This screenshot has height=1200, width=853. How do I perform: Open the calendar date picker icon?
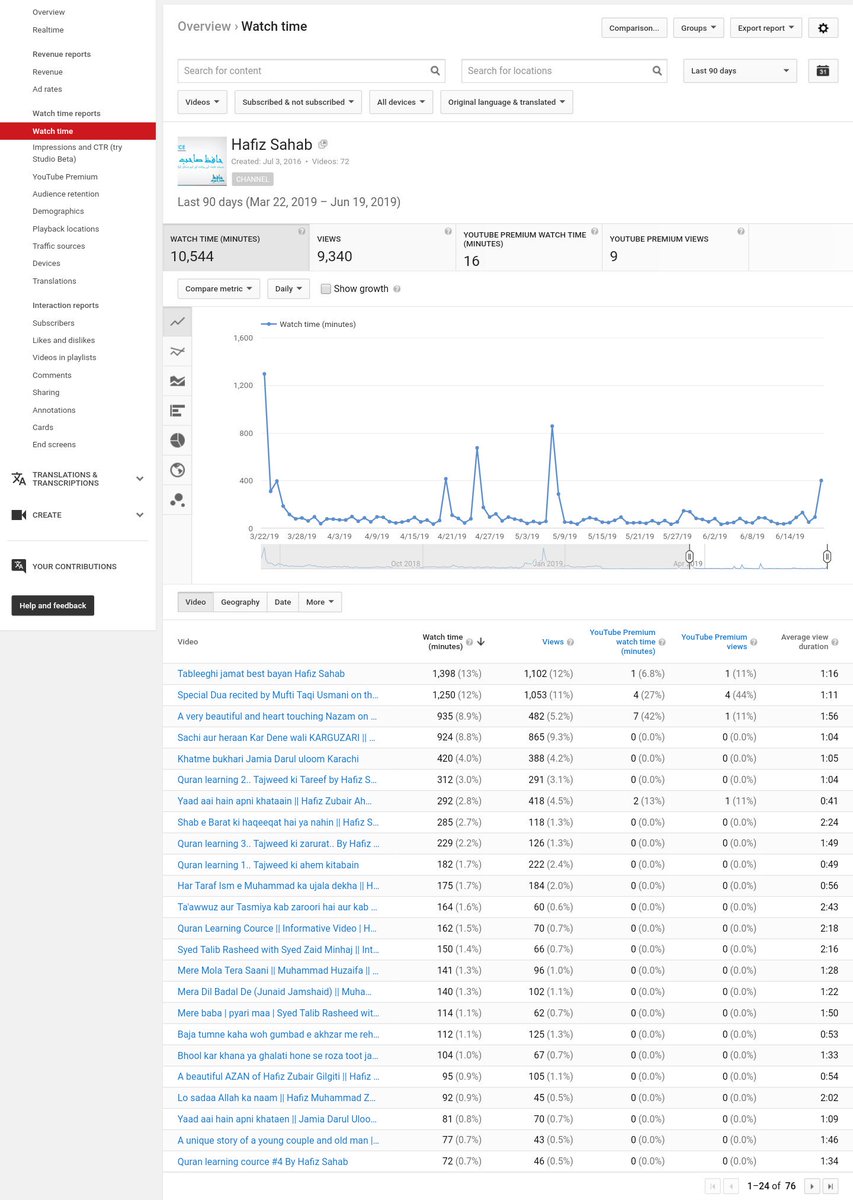(822, 71)
